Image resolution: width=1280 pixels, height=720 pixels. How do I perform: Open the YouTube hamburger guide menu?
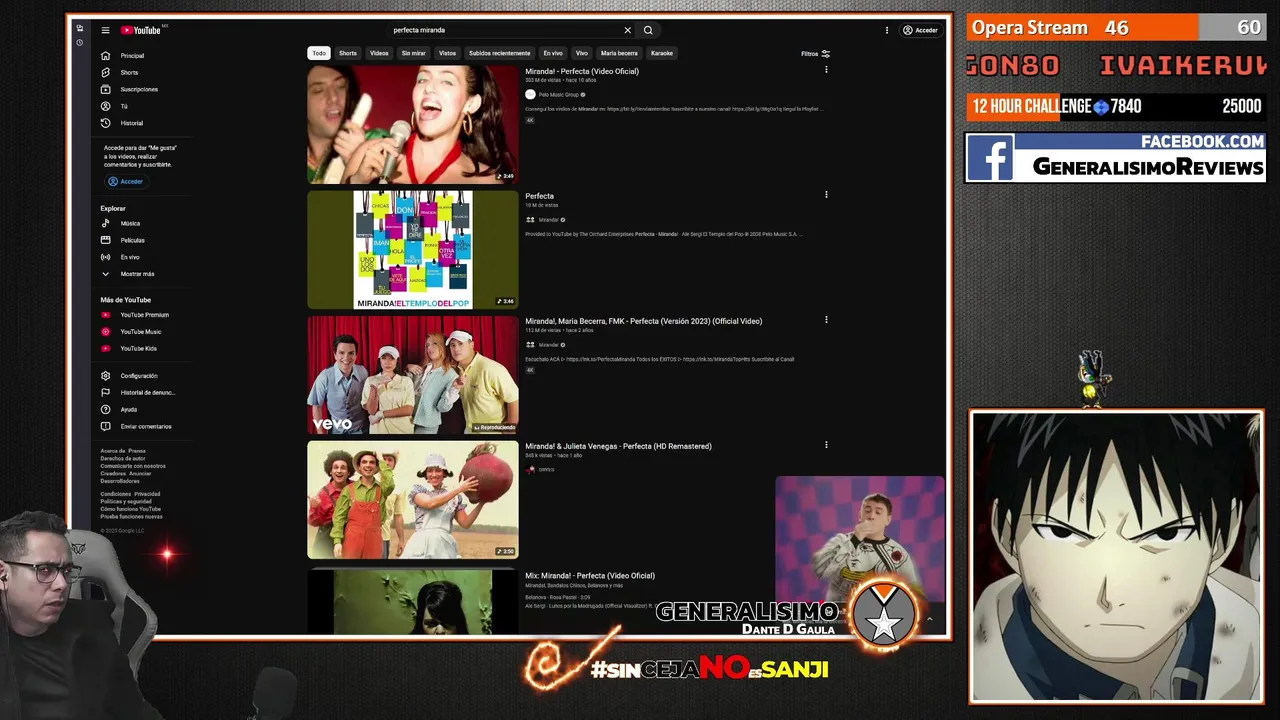tap(105, 30)
